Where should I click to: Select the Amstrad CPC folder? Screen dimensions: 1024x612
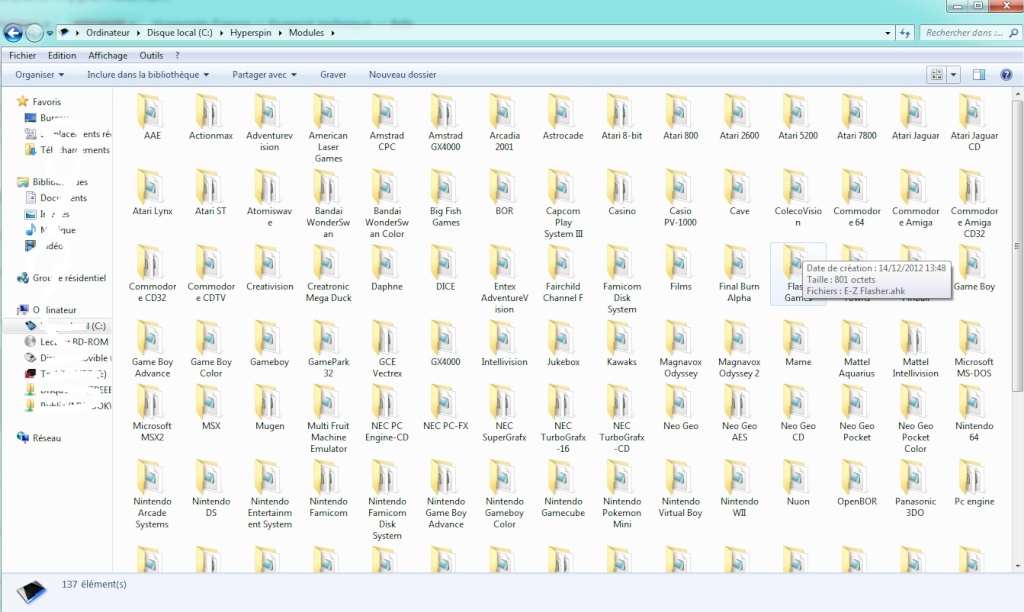point(387,123)
